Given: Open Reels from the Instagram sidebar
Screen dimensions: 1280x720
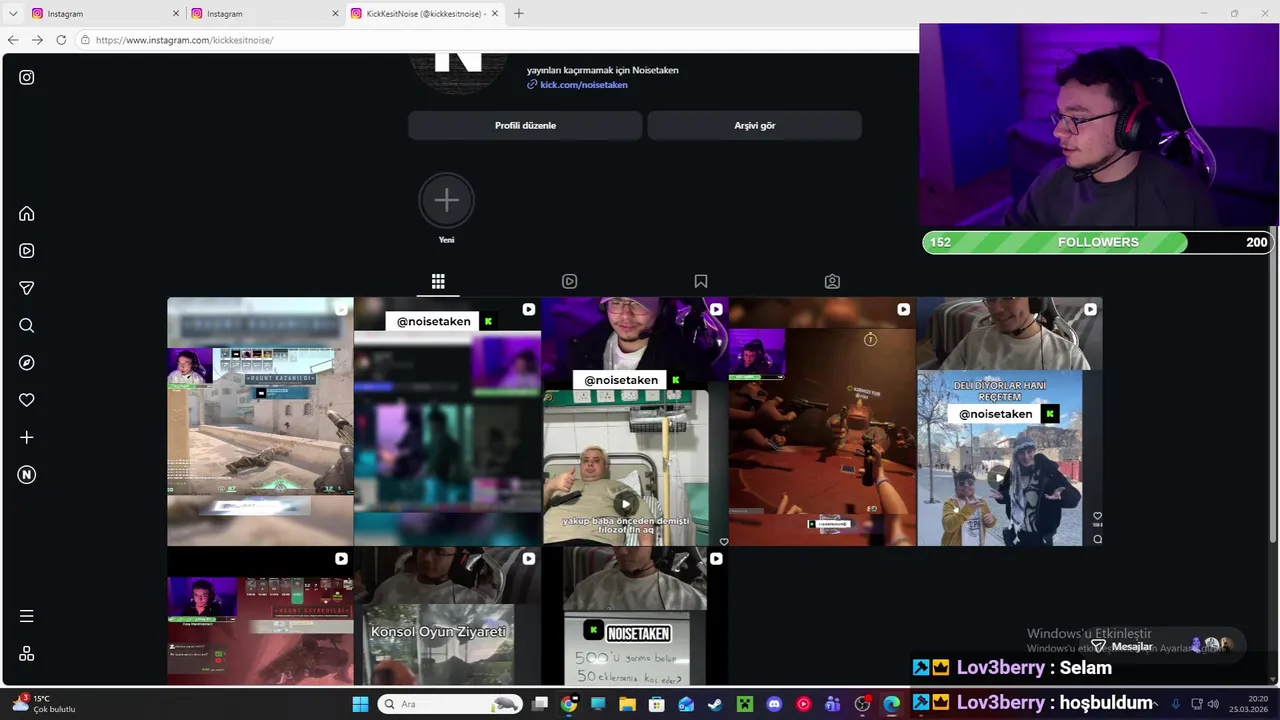Looking at the screenshot, I should (27, 251).
